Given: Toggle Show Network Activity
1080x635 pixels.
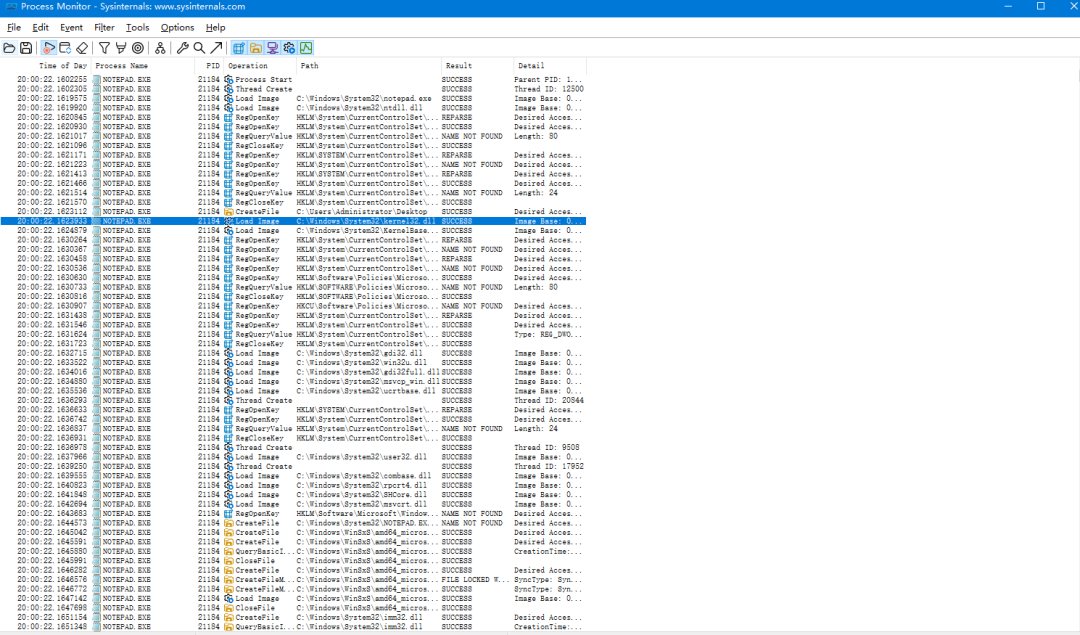Looking at the screenshot, I should coord(272,48).
